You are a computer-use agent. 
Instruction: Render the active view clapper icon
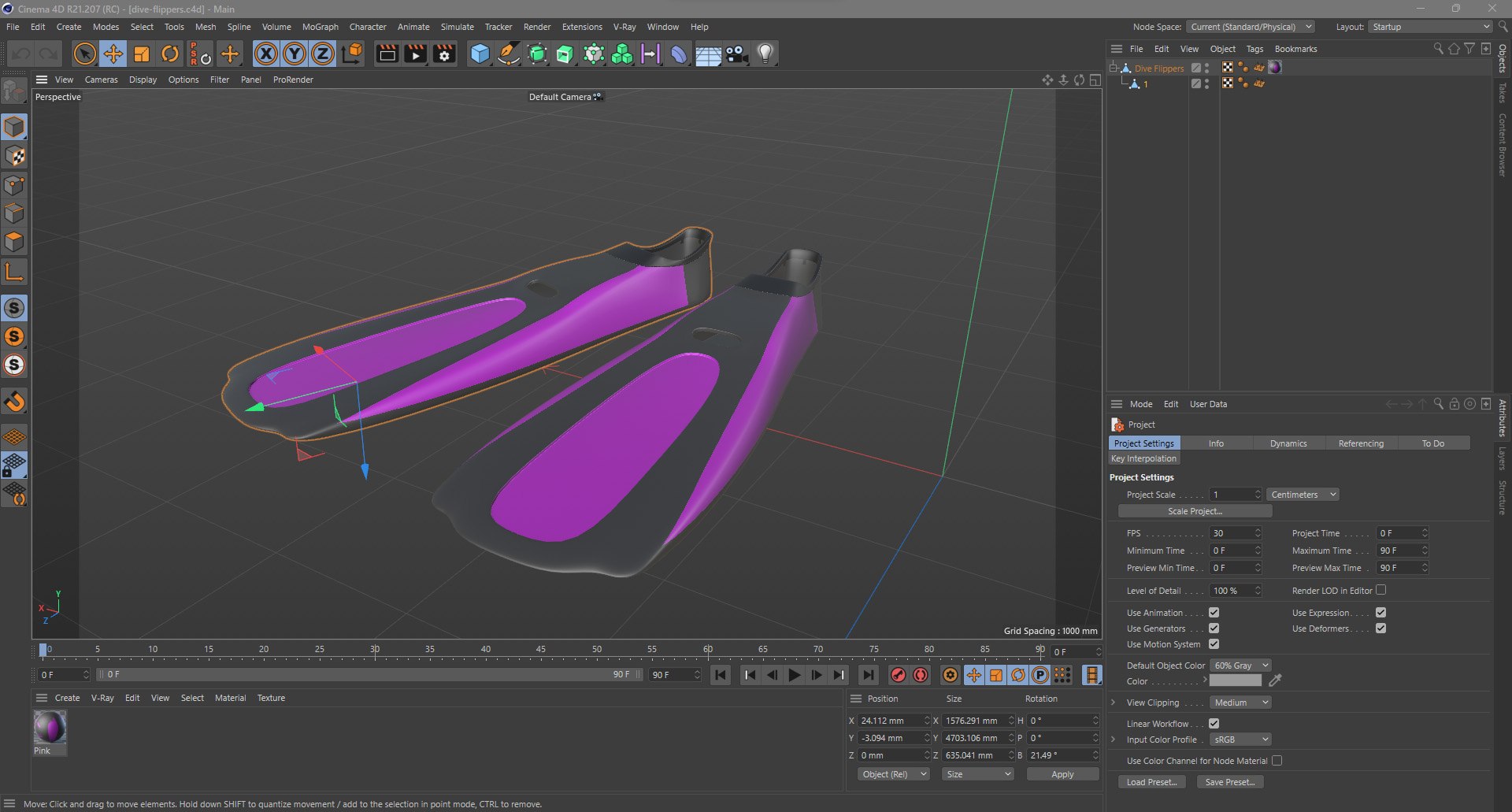click(387, 54)
